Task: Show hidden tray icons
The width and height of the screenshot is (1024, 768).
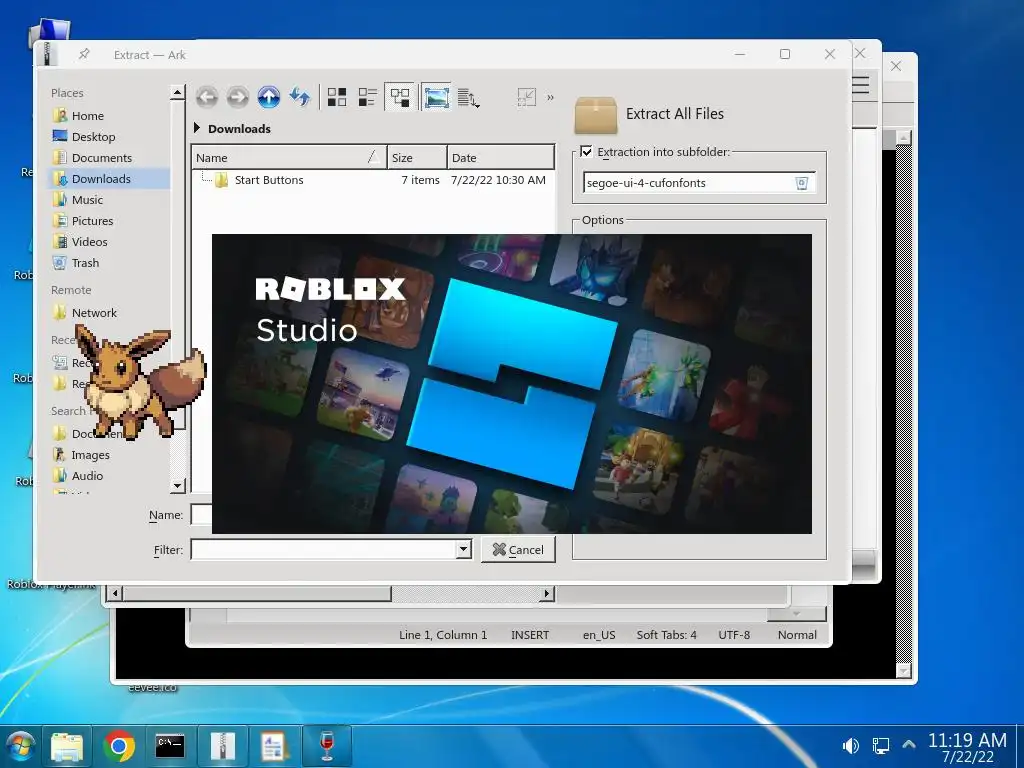Action: [x=908, y=744]
